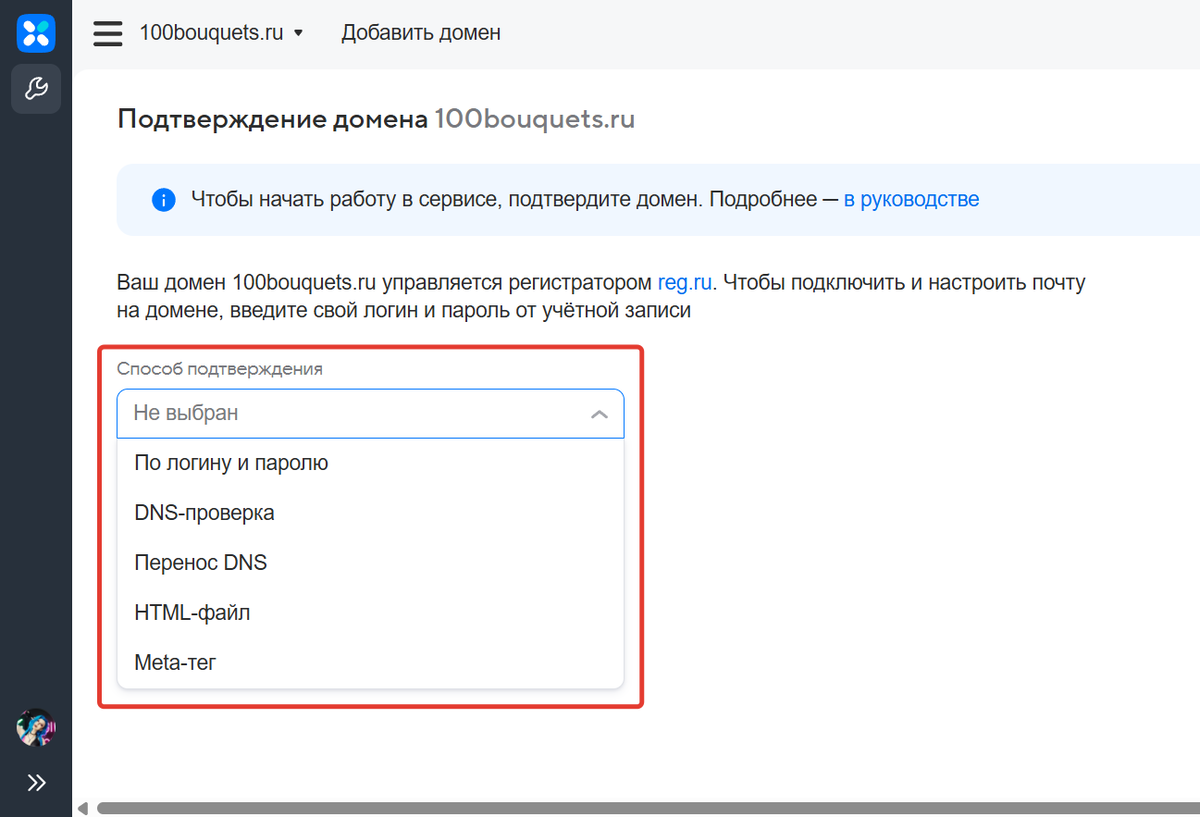Click the user avatar in the sidebar
1200x817 pixels.
point(36,729)
